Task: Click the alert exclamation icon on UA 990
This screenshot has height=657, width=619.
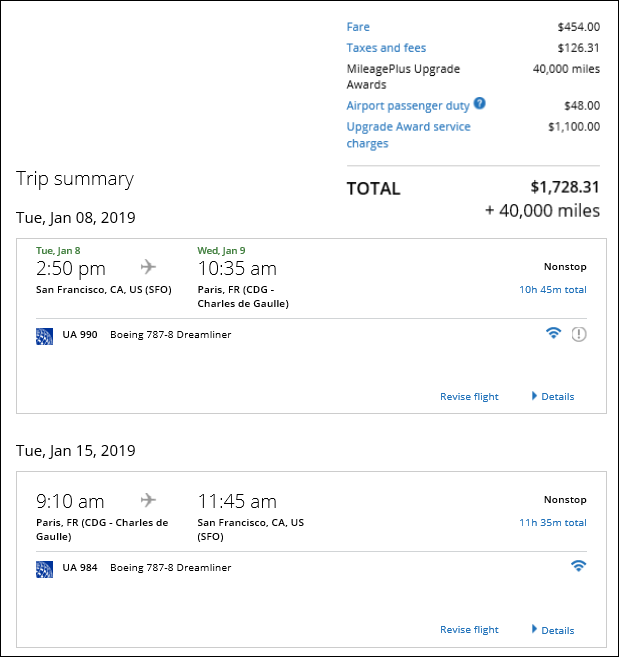Action: click(x=579, y=334)
